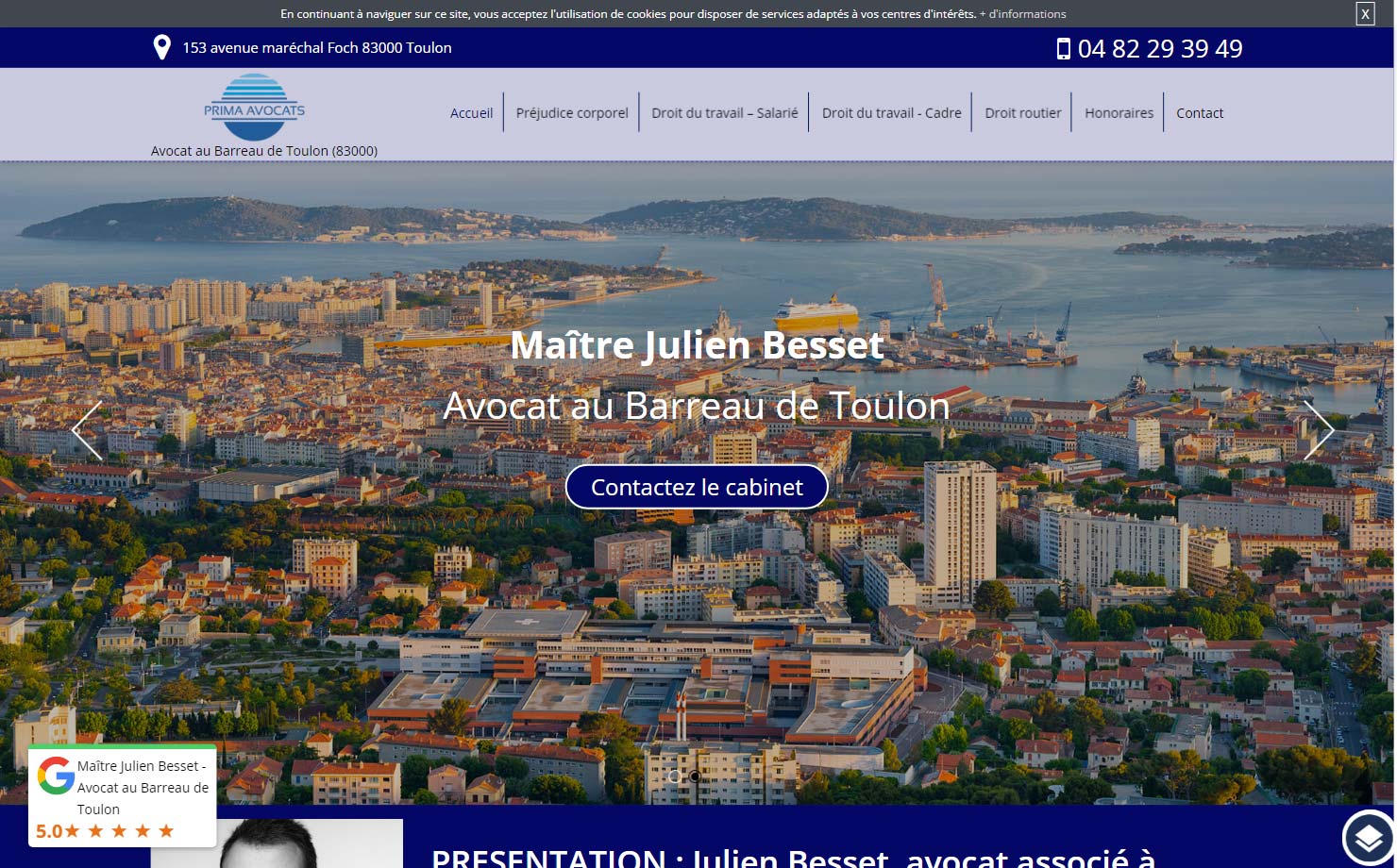Go to the Accueil menu item

click(x=471, y=113)
